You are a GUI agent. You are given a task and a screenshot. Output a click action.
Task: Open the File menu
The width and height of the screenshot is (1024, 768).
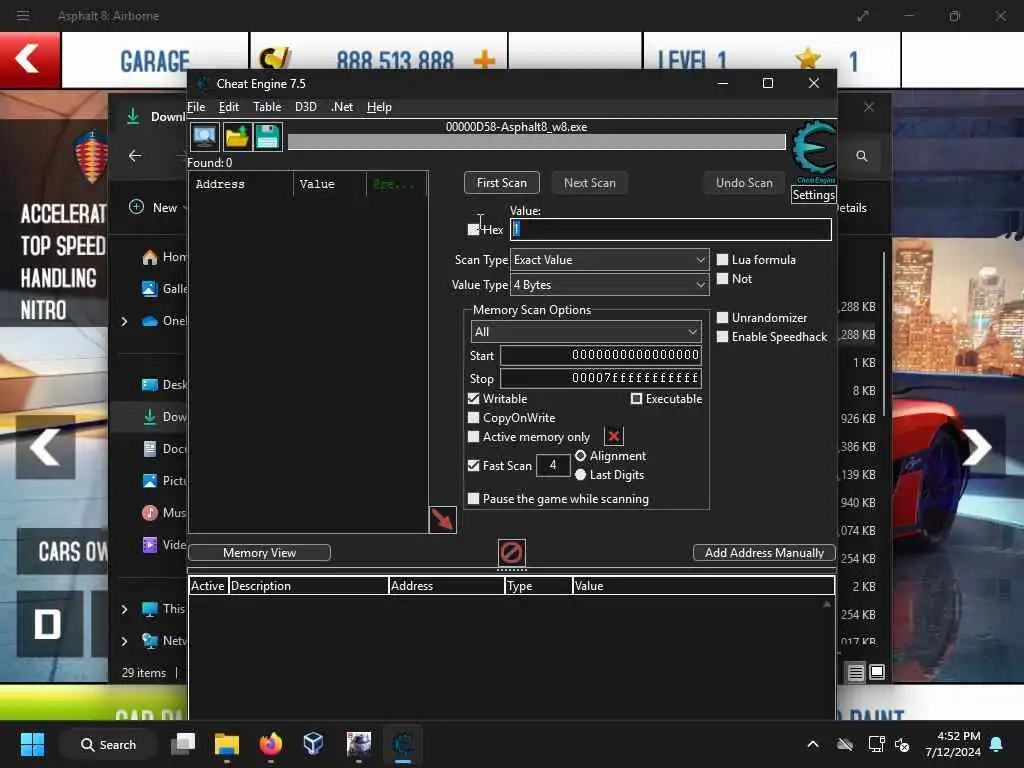196,106
